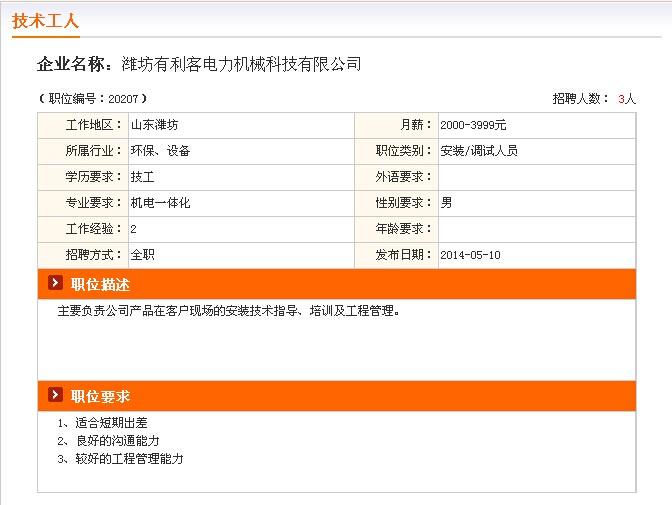Click the 外语要求 label cell
This screenshot has width=672, height=505.
396,177
